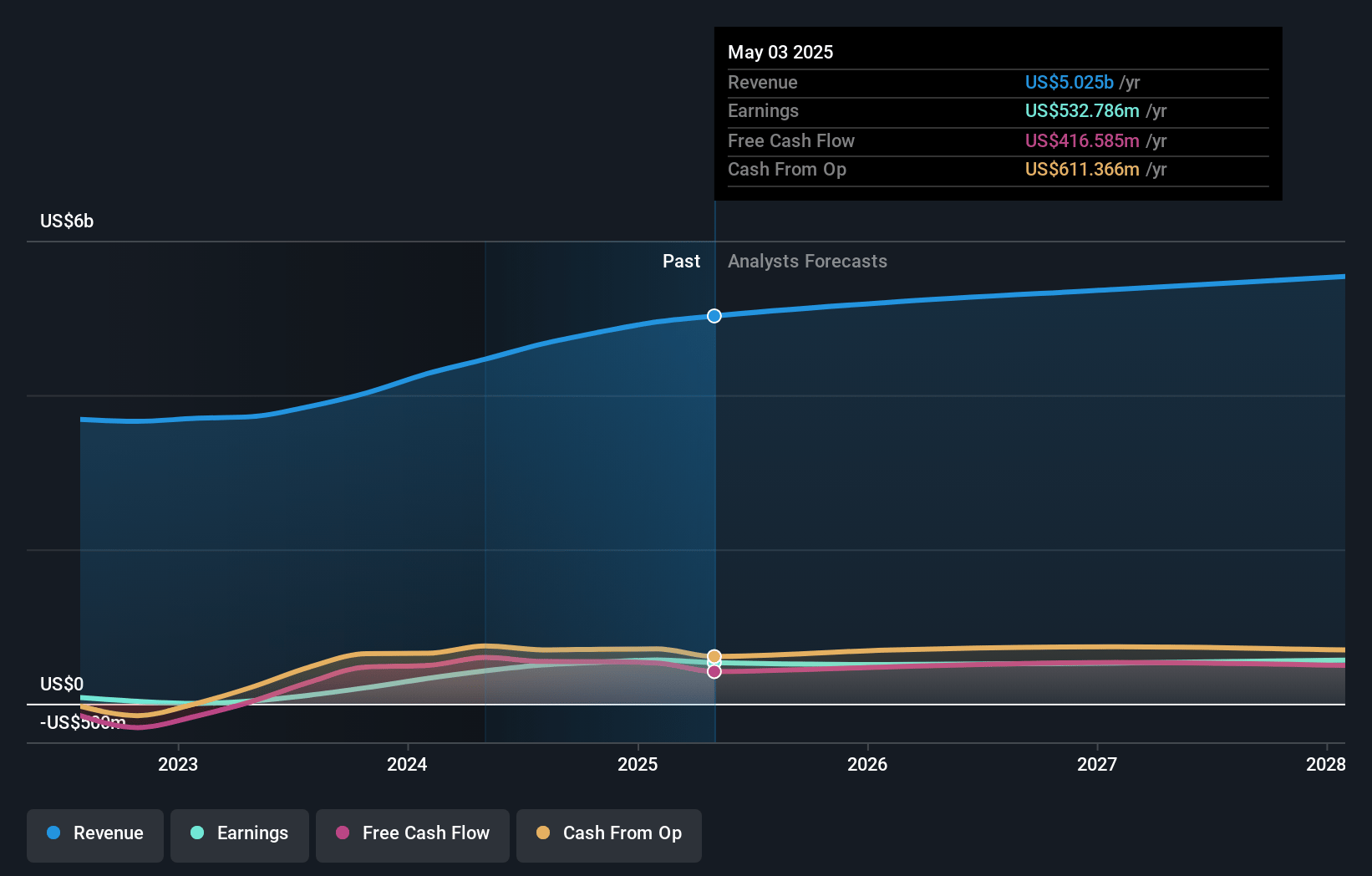Viewport: 1372px width, 876px height.
Task: Toggle the Cash From Op legend button
Action: 609,835
